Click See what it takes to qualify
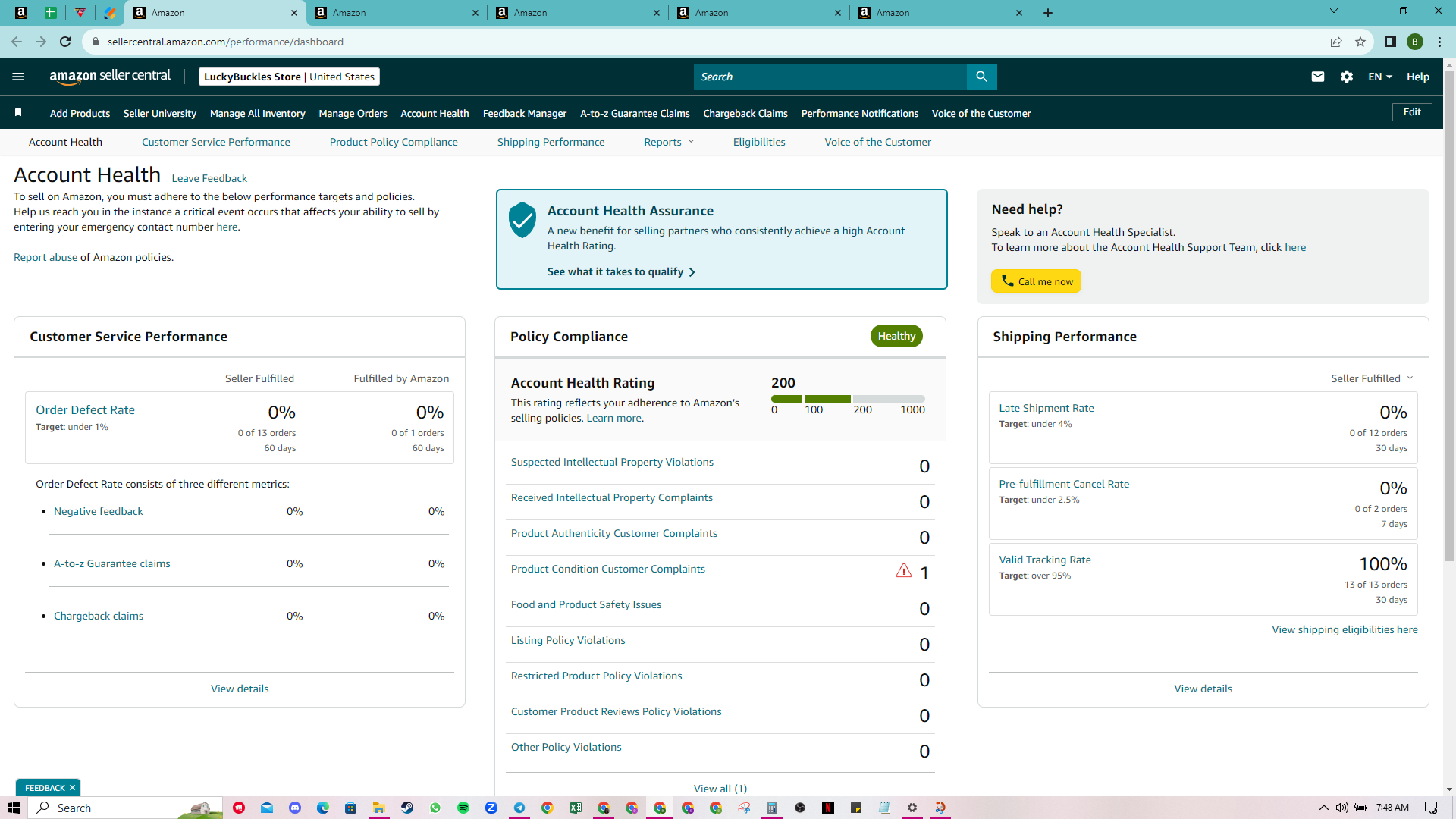Viewport: 1456px width, 819px height. (621, 271)
